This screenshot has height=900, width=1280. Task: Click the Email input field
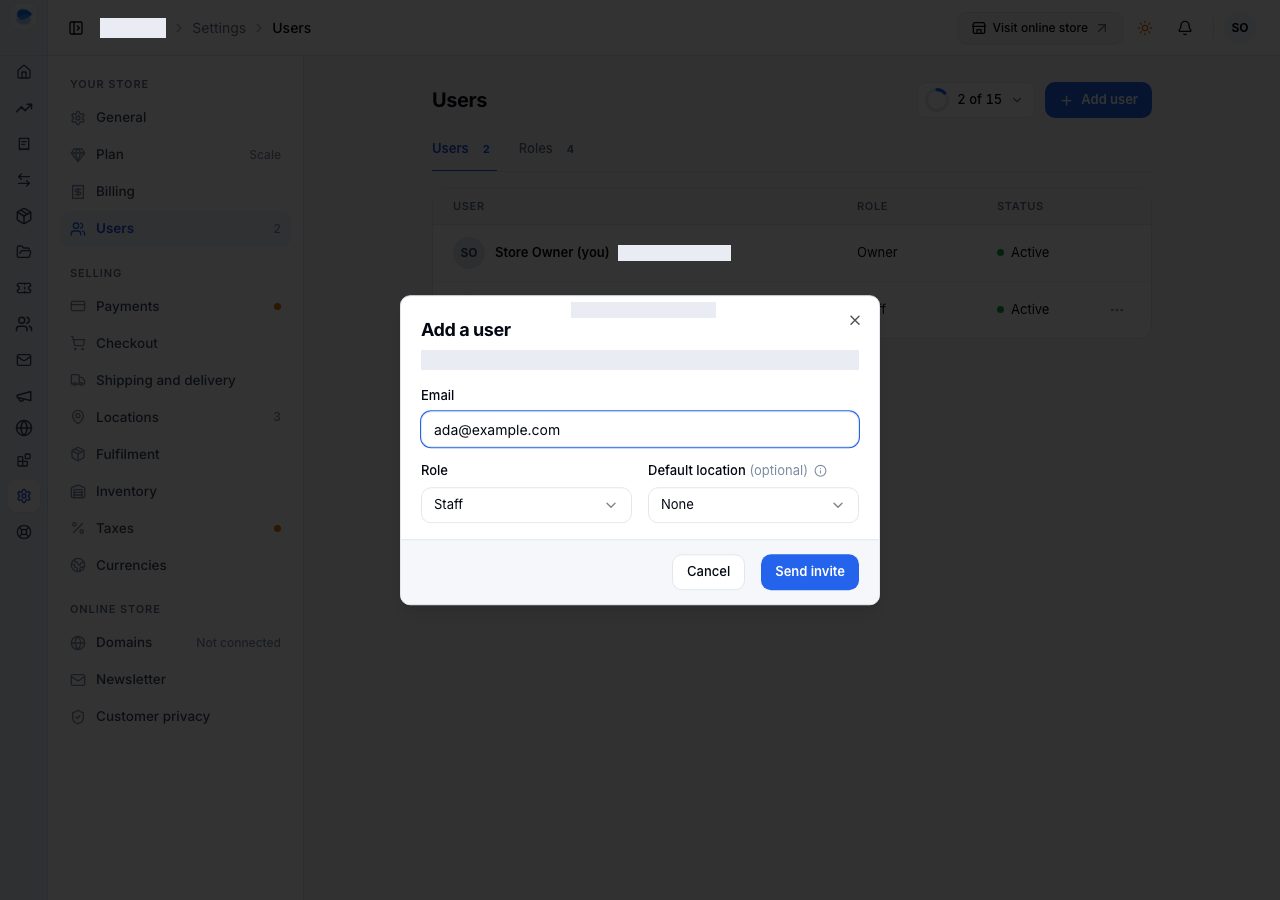pos(640,430)
